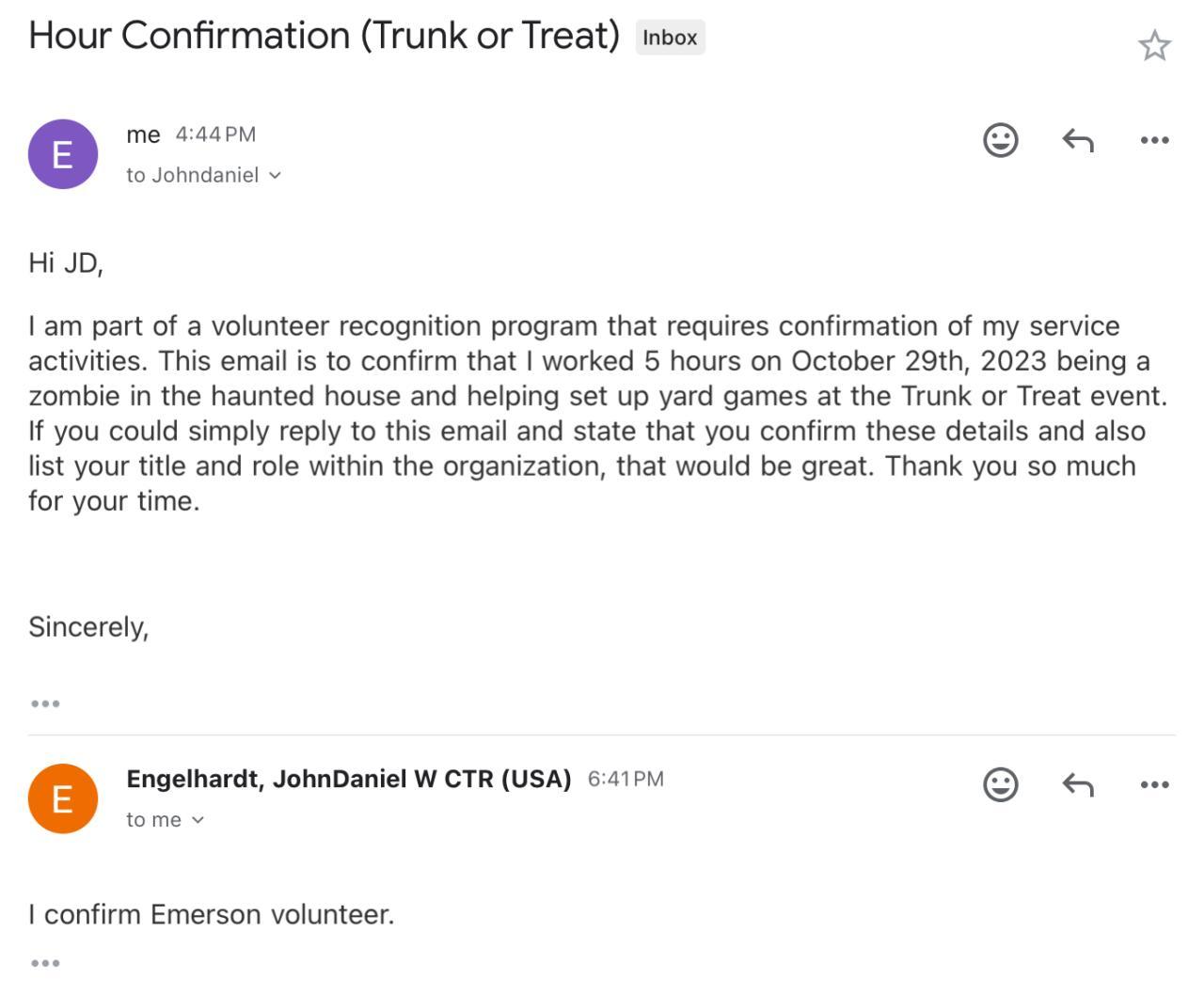Open more options for Engelhardt's message
This screenshot has width=1204, height=994.
[x=1154, y=784]
